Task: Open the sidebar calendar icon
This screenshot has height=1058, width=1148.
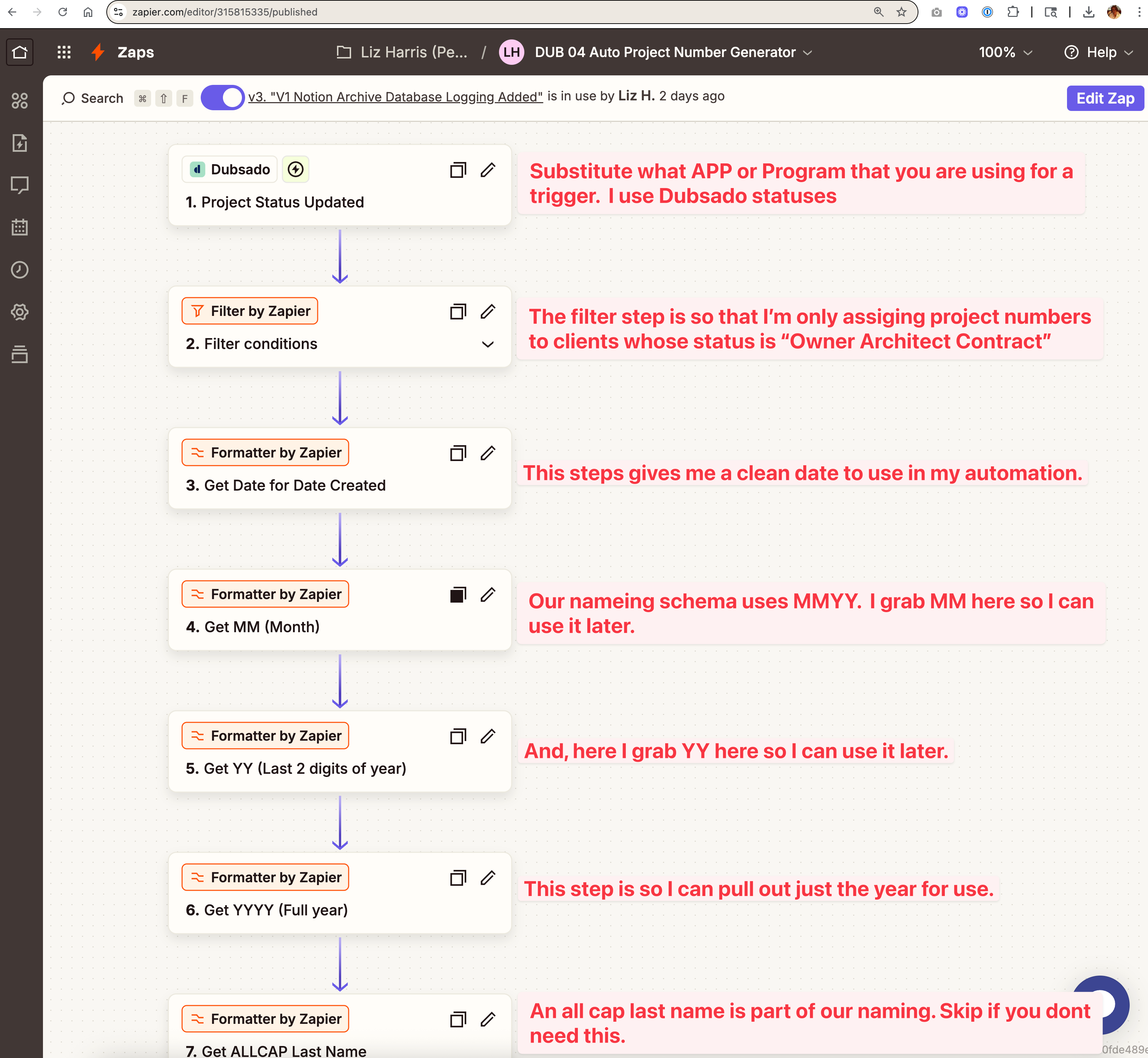Action: tap(20, 227)
